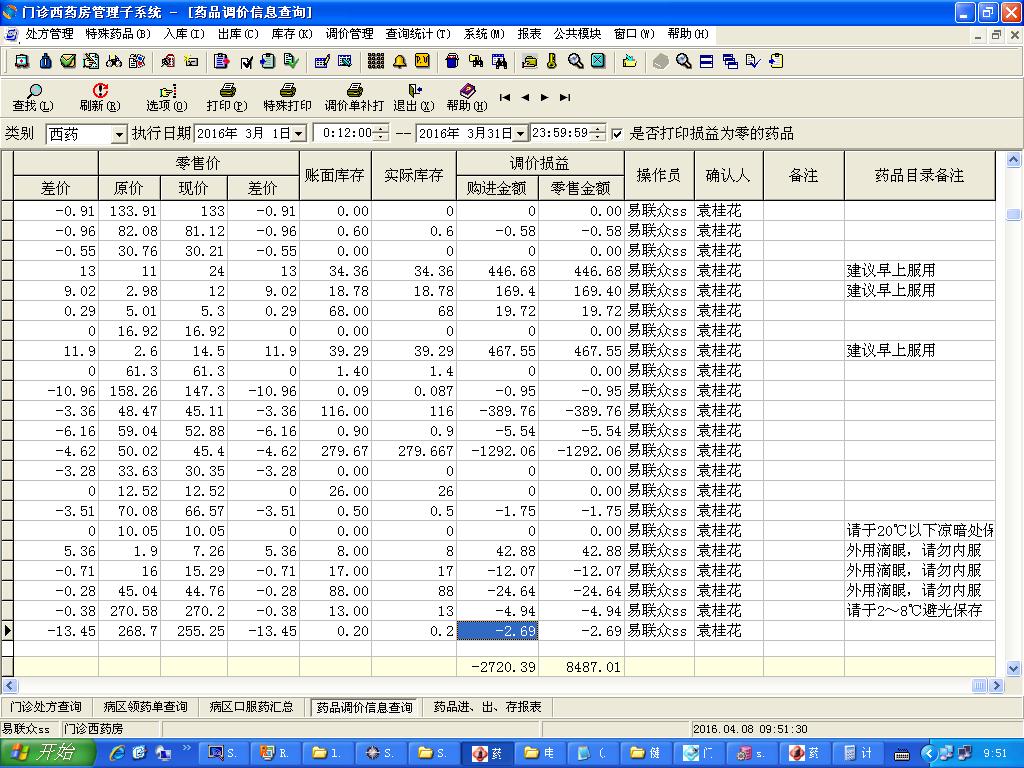Click the medical kit icon in the toolbar
Image resolution: width=1024 pixels, height=768 pixels.
click(22, 61)
